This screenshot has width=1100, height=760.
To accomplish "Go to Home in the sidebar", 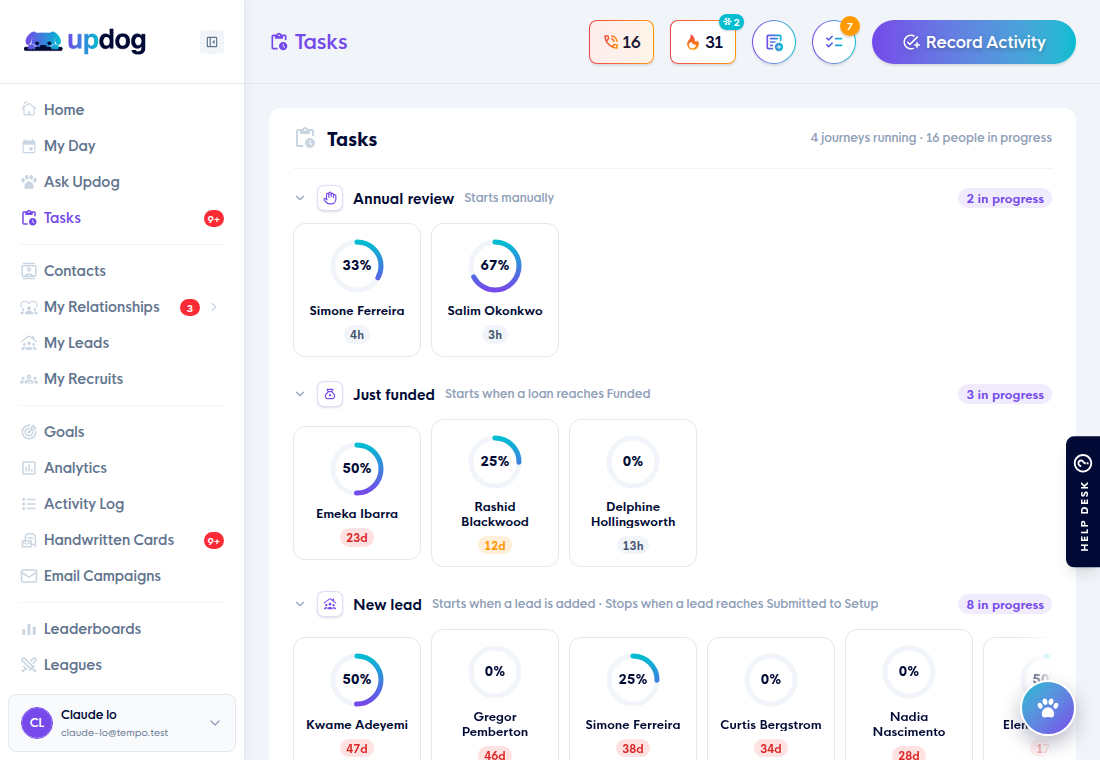I will tap(64, 109).
